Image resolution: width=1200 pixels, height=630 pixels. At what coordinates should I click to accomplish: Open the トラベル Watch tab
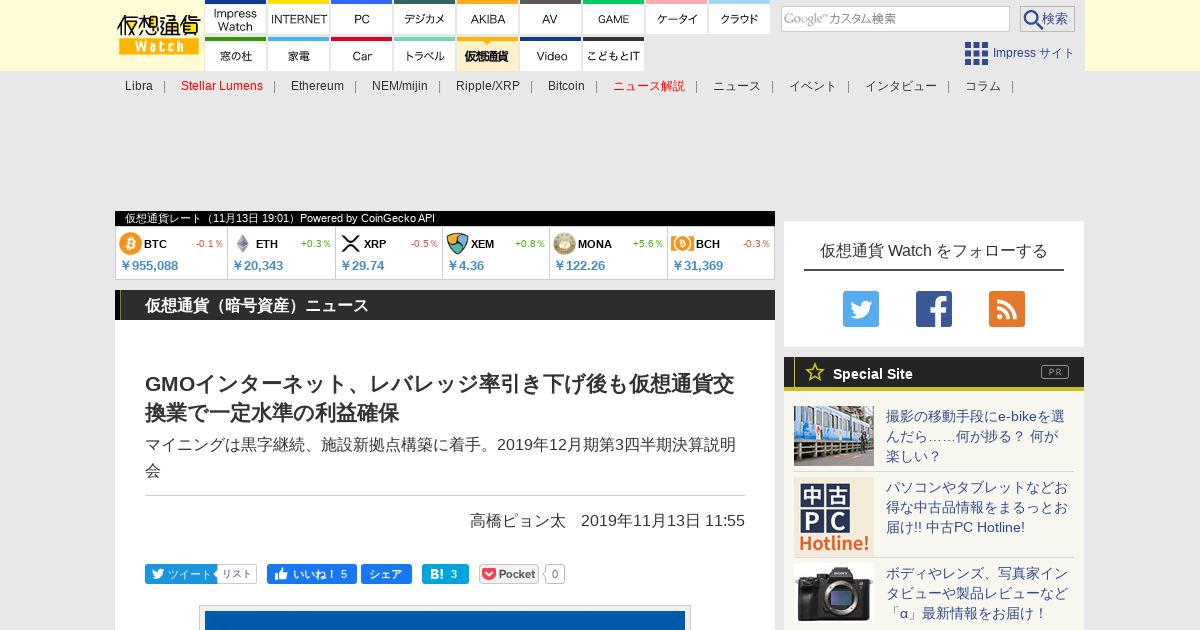(425, 55)
